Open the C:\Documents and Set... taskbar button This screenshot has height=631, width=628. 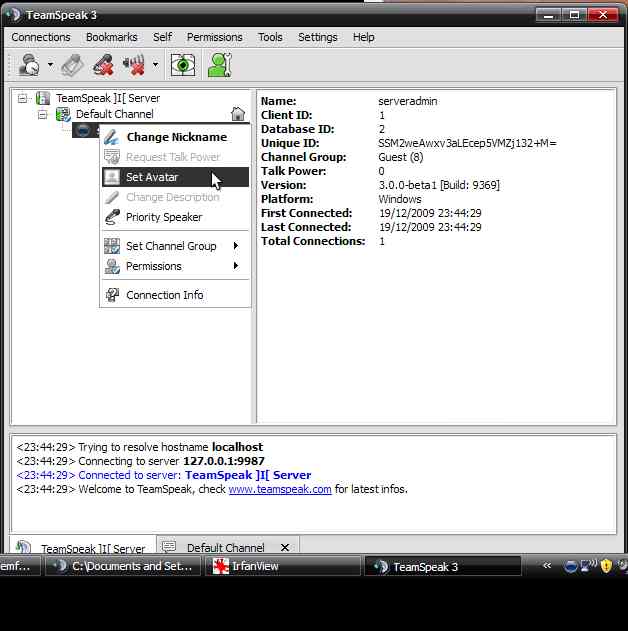(123, 566)
